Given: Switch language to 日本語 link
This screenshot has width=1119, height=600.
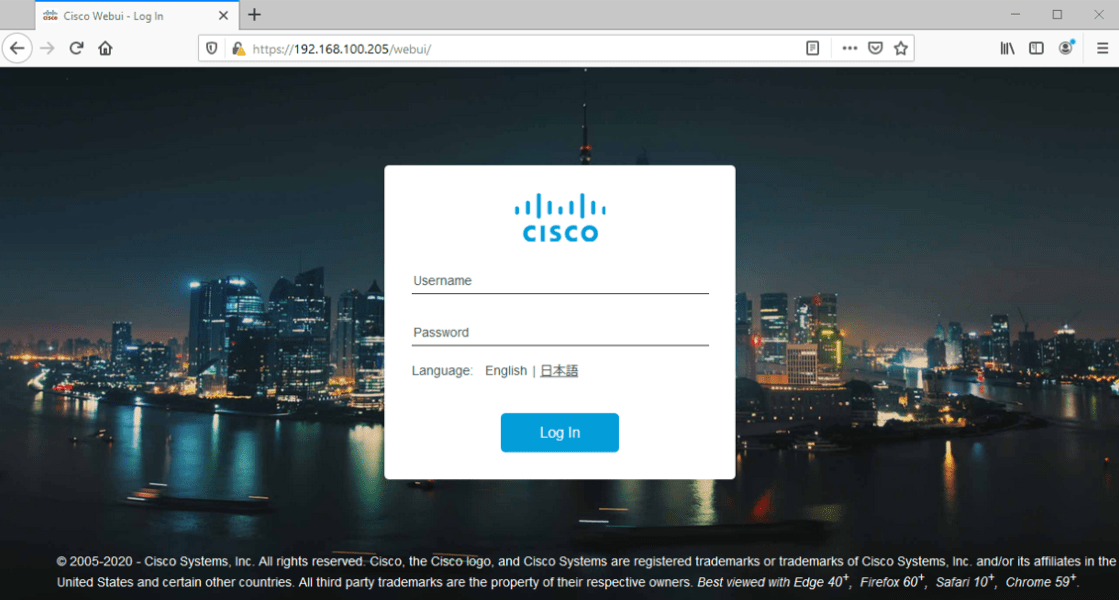Looking at the screenshot, I should click(559, 371).
